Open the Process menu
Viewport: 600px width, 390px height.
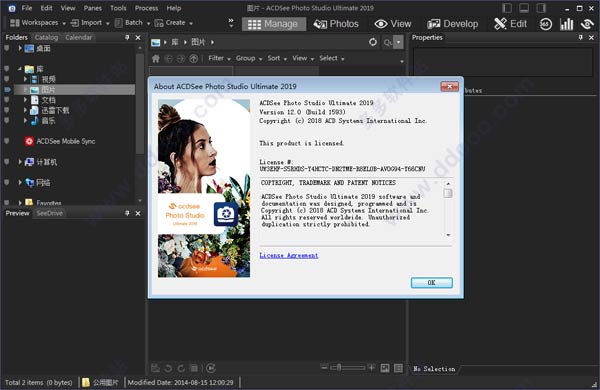click(146, 8)
